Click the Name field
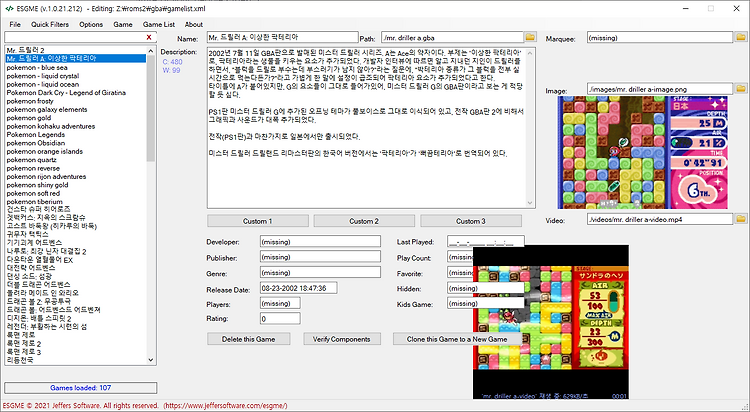 coord(283,37)
